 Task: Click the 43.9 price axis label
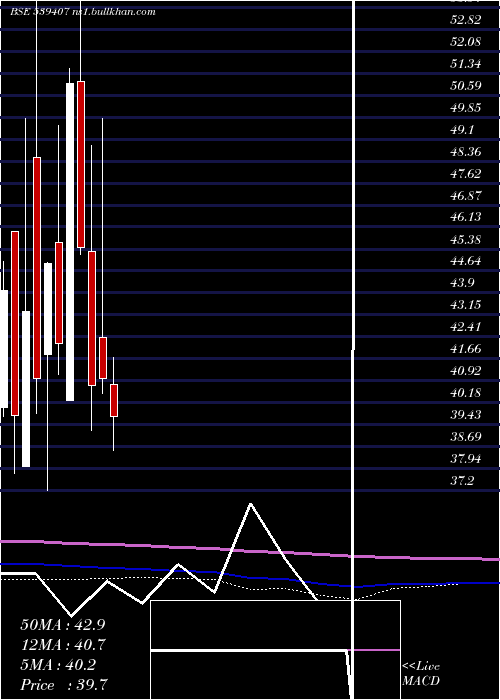[x=462, y=283]
